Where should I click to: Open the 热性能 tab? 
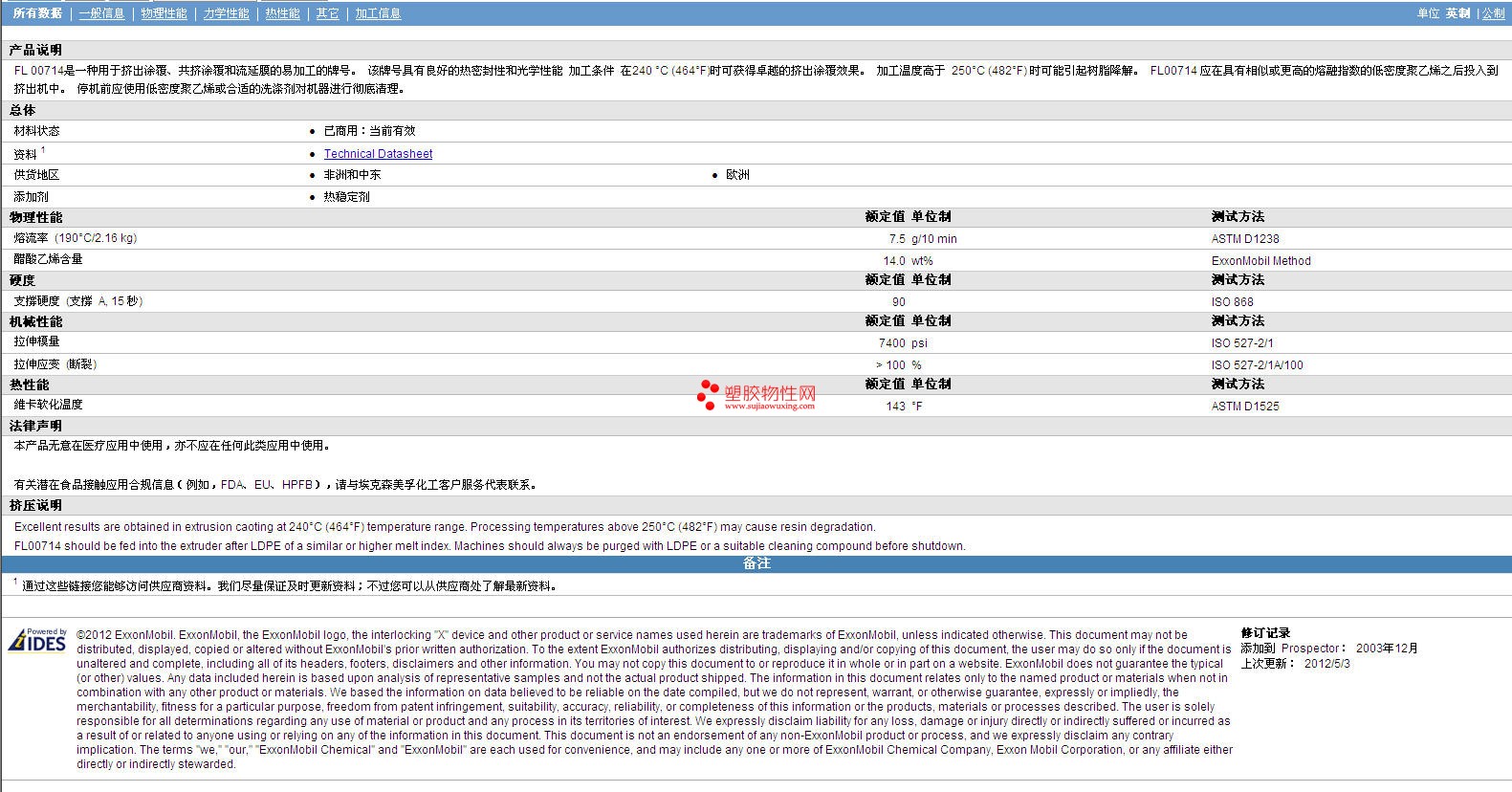tap(282, 13)
